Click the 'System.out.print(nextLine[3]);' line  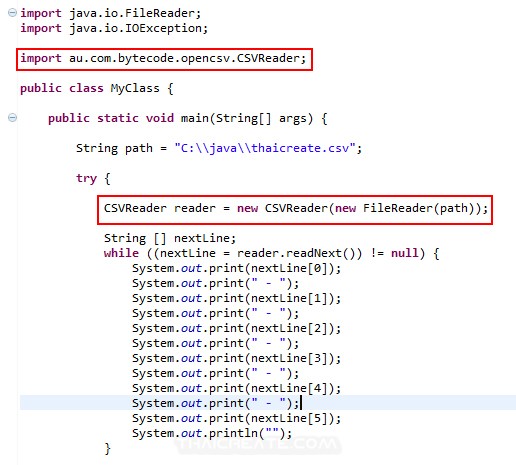[236, 358]
